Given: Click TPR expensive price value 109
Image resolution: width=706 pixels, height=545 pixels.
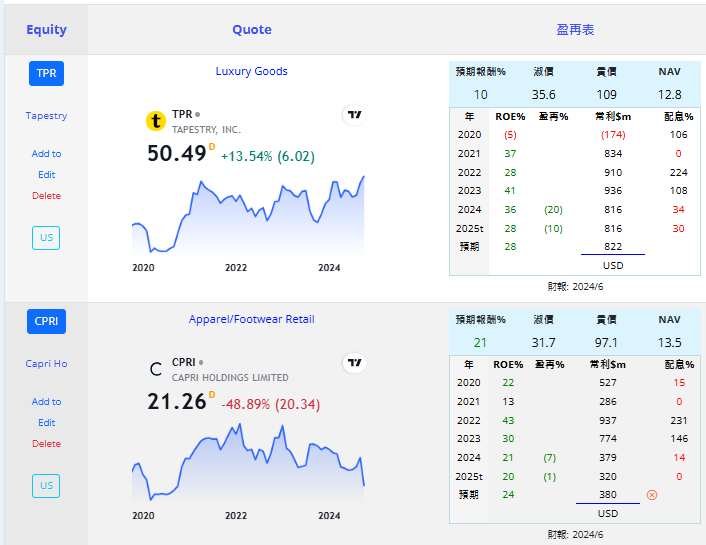Looking at the screenshot, I should 606,95.
